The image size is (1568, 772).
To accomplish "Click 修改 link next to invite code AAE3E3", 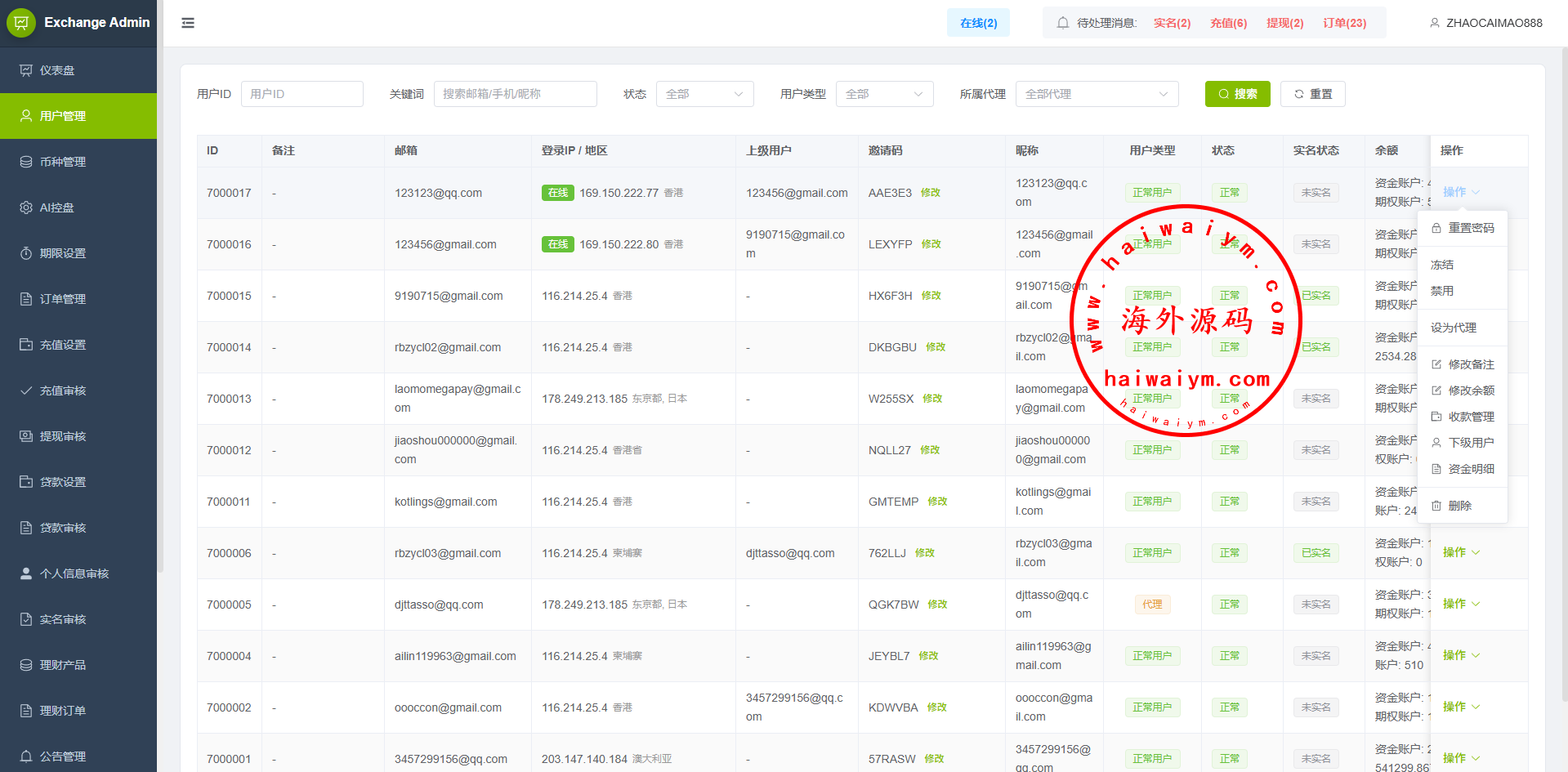I will click(931, 193).
